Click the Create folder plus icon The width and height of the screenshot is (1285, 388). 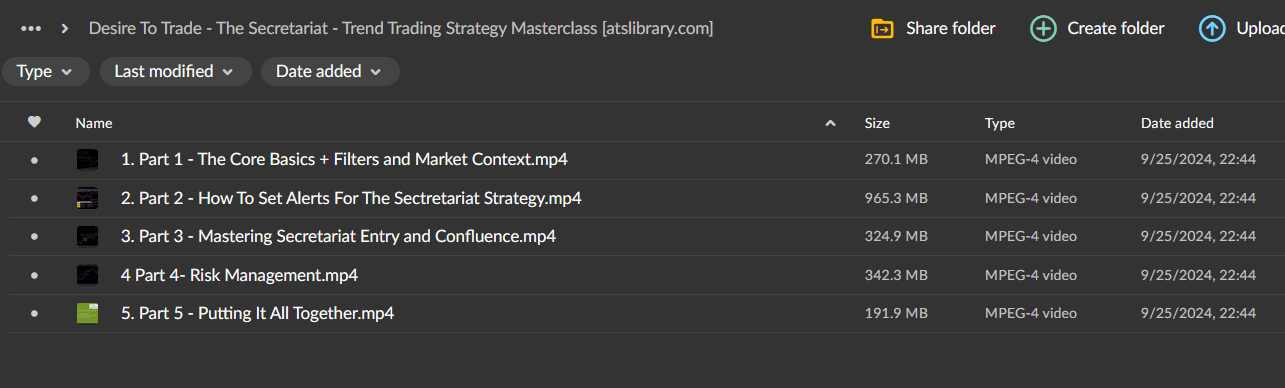coord(1043,28)
